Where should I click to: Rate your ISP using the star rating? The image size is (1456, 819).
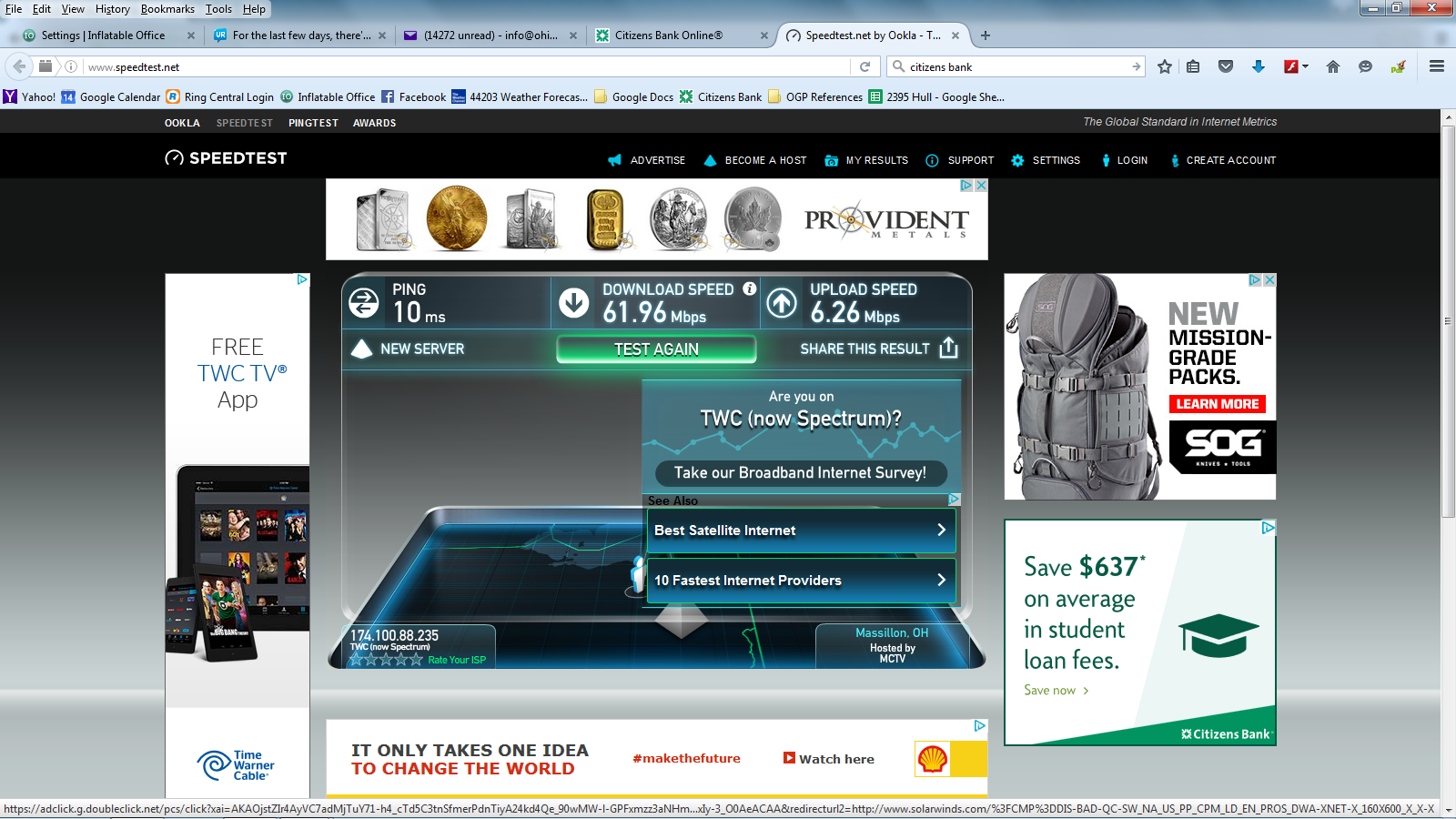(387, 660)
